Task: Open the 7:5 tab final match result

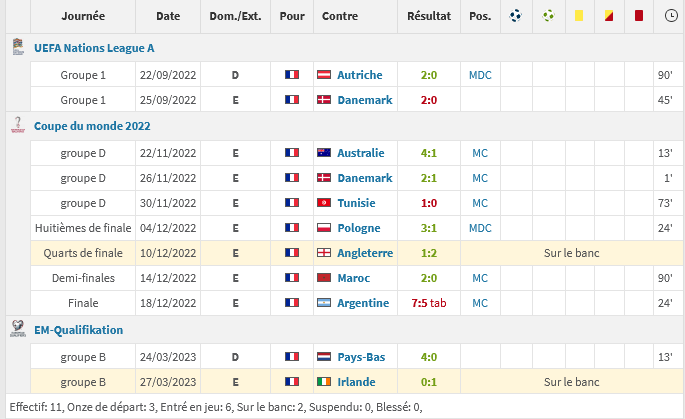Action: [x=428, y=303]
